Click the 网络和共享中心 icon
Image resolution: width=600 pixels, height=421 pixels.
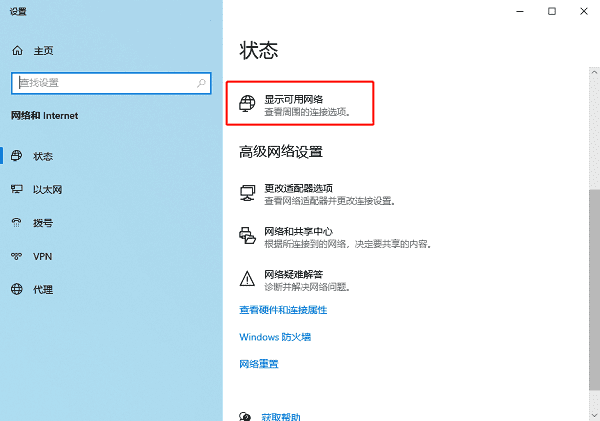coord(247,235)
